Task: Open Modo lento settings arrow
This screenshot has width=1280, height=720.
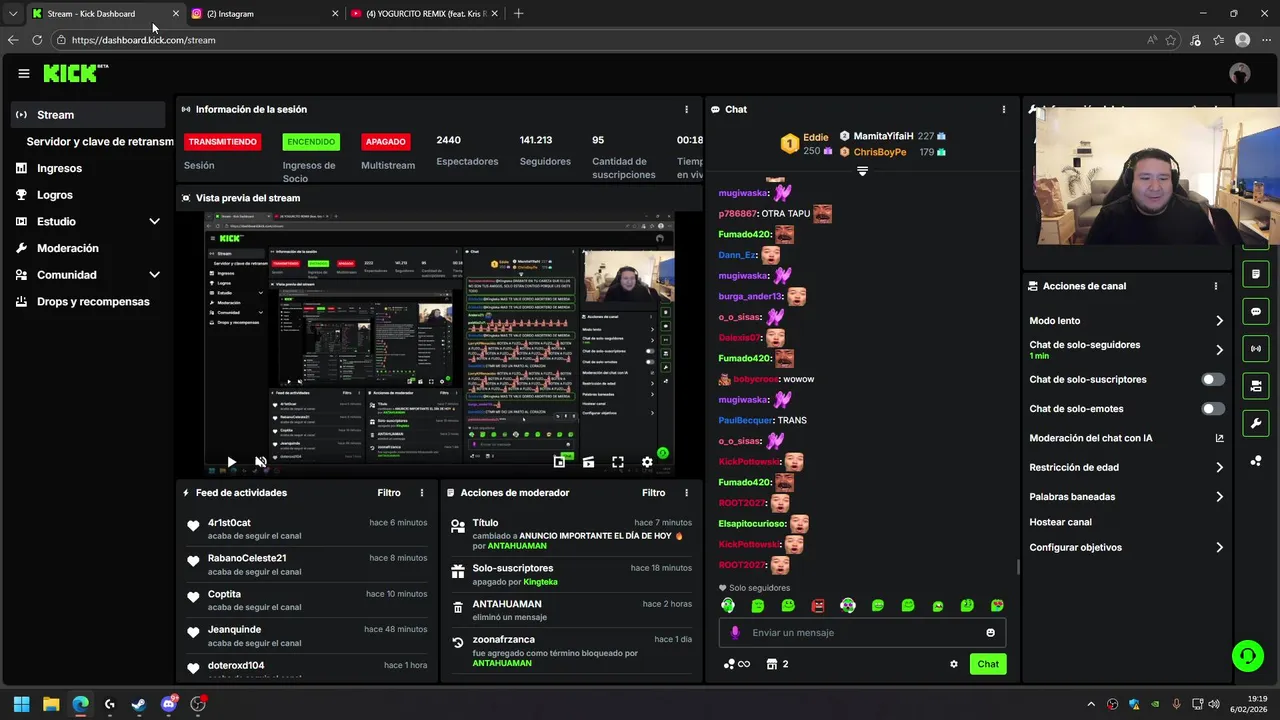Action: pyautogui.click(x=1219, y=321)
